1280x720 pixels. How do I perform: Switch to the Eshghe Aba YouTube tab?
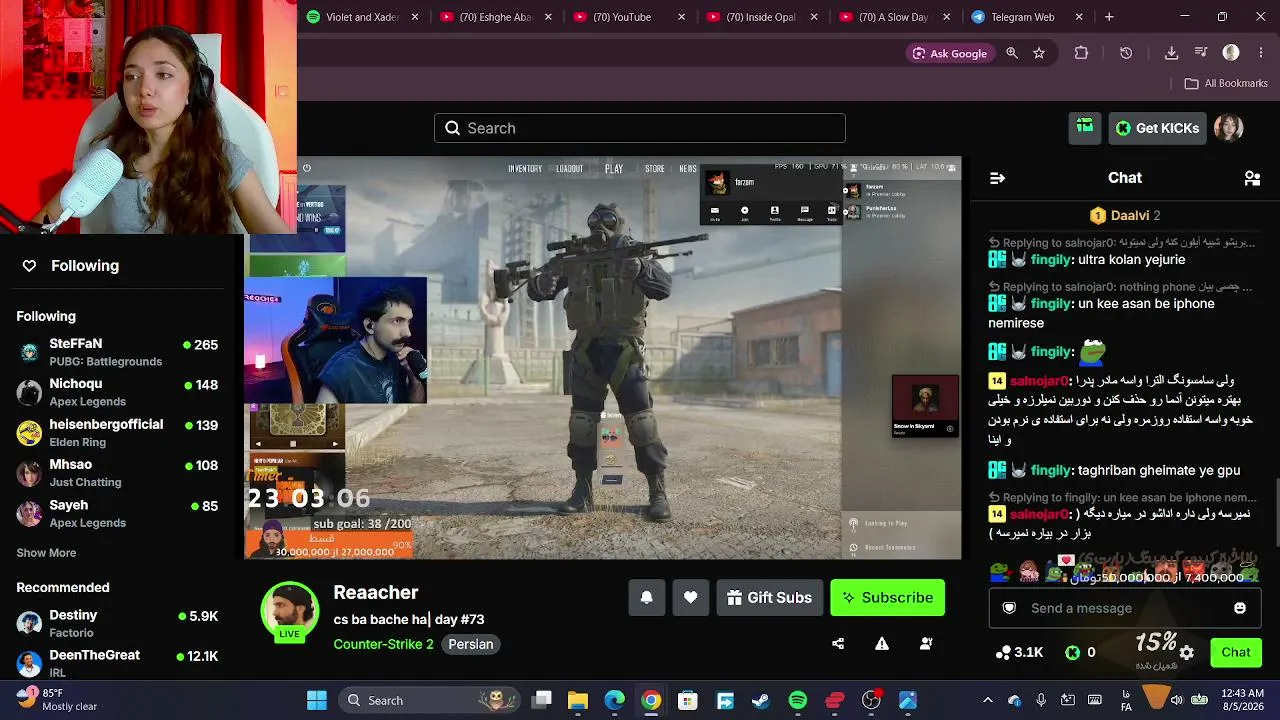point(497,17)
